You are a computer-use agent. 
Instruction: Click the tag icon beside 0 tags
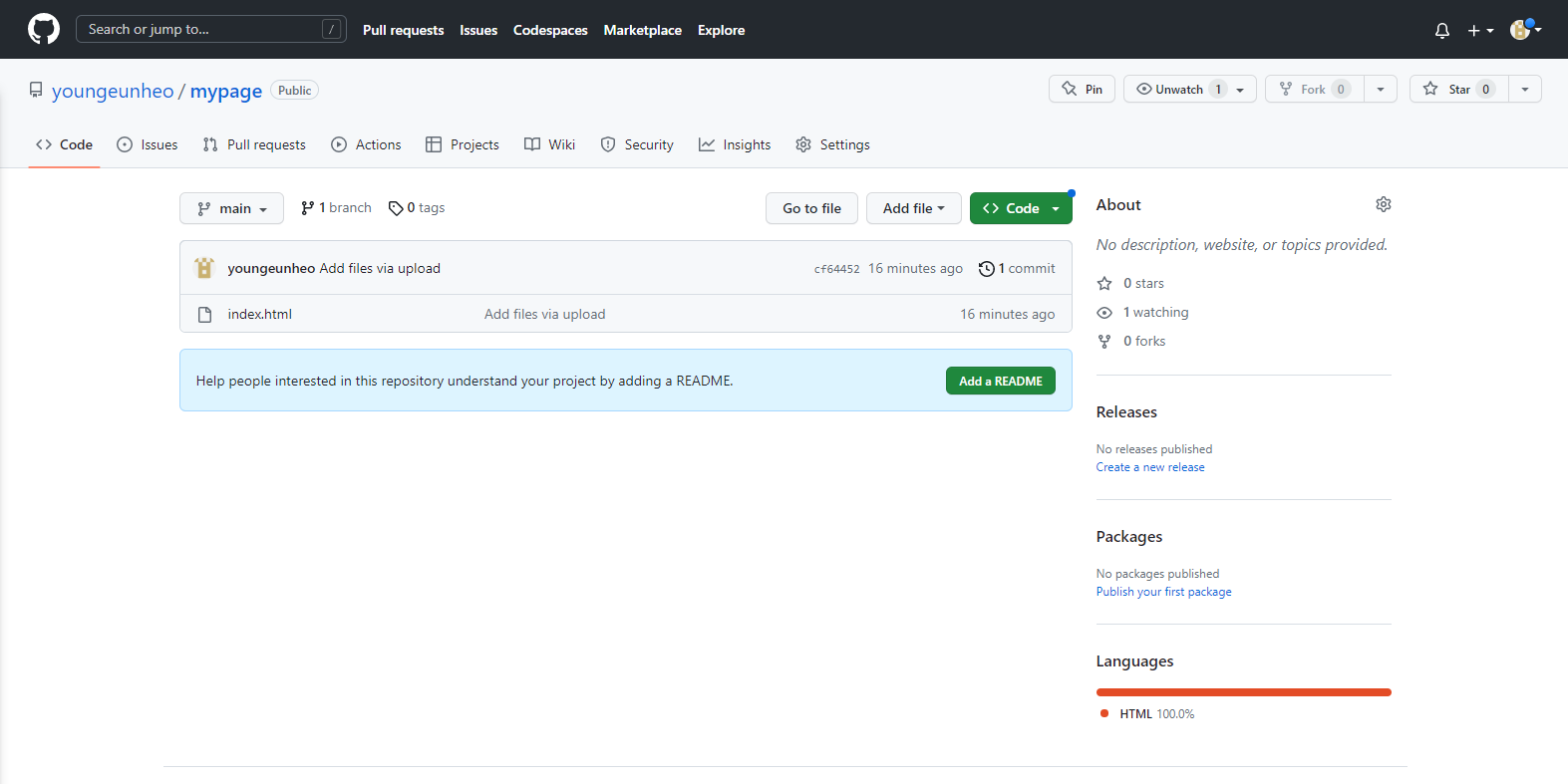396,208
